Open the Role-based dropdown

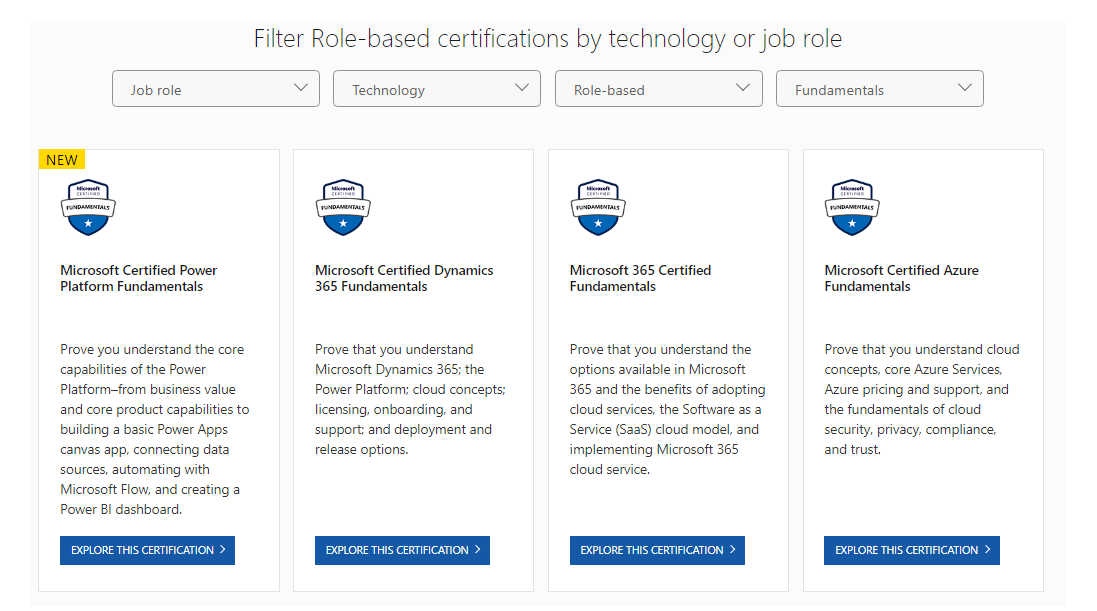[658, 89]
